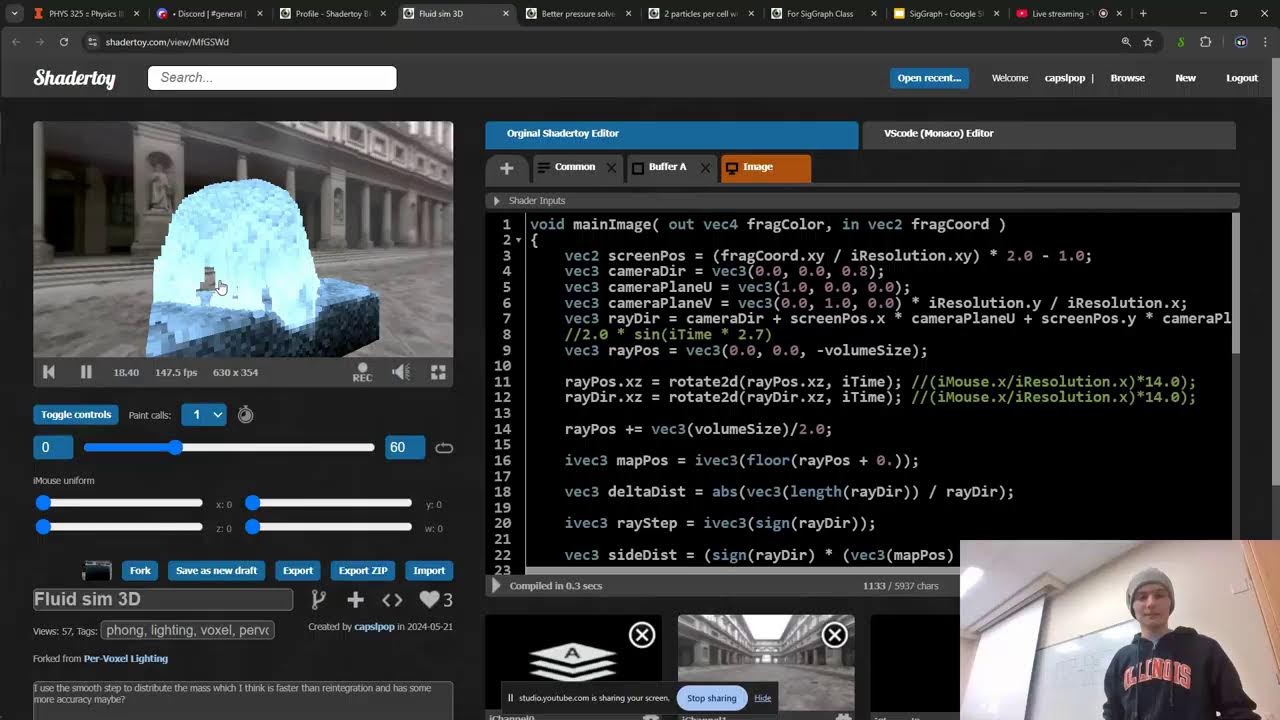Screen dimensions: 1280x720
Task: Adjust the iMouse w slider
Action: (x=329, y=527)
